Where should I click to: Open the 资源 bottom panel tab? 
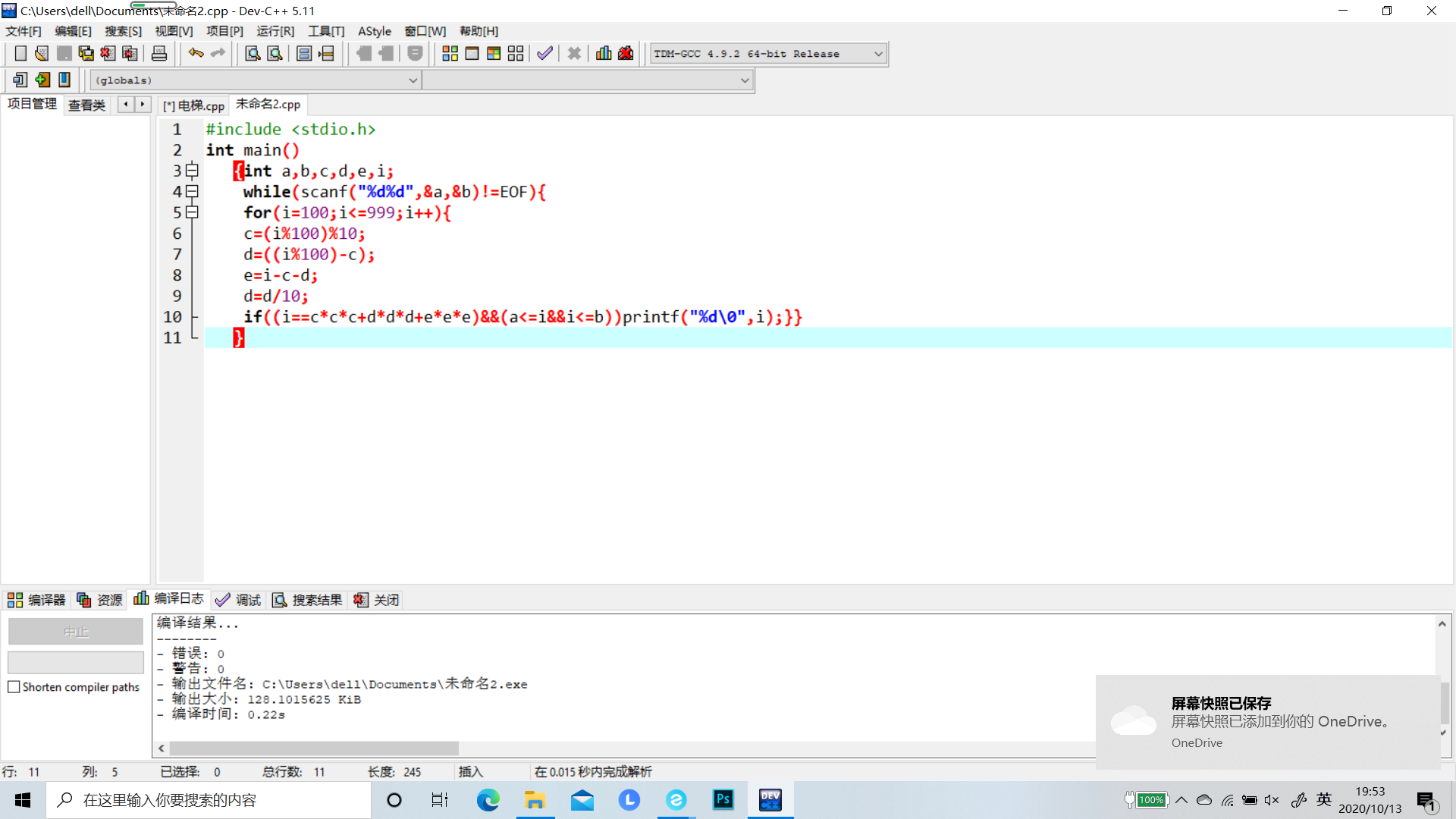coord(99,600)
